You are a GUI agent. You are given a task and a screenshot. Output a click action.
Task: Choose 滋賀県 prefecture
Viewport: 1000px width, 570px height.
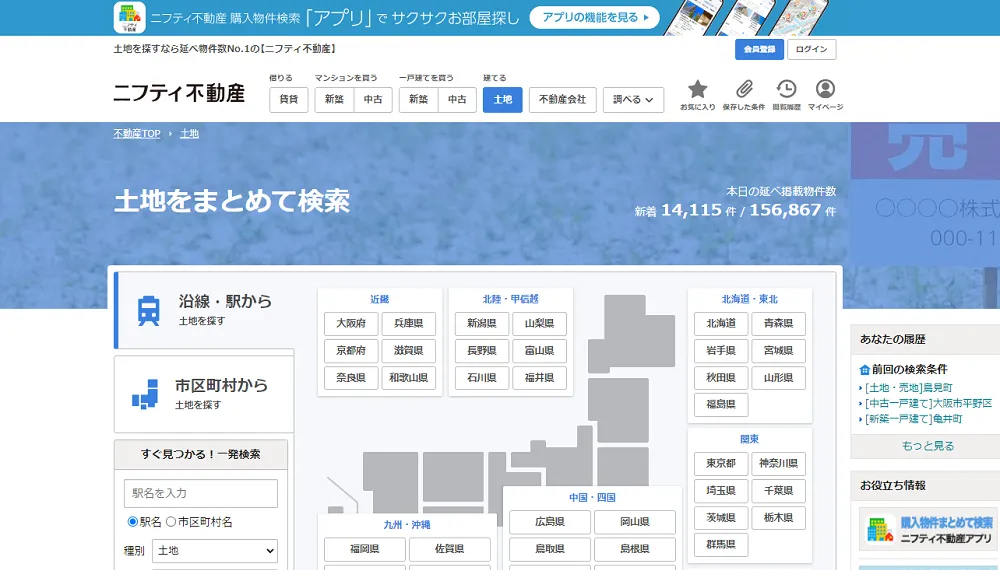tap(409, 351)
